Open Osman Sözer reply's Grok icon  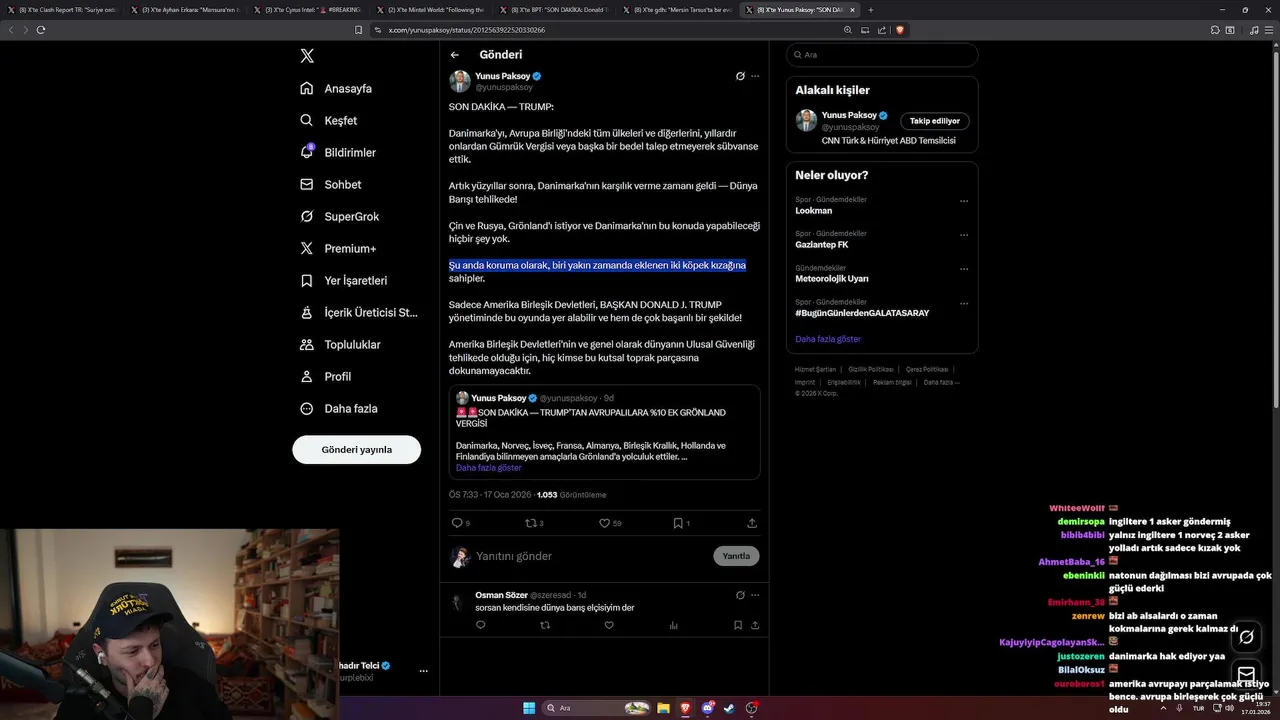740,595
